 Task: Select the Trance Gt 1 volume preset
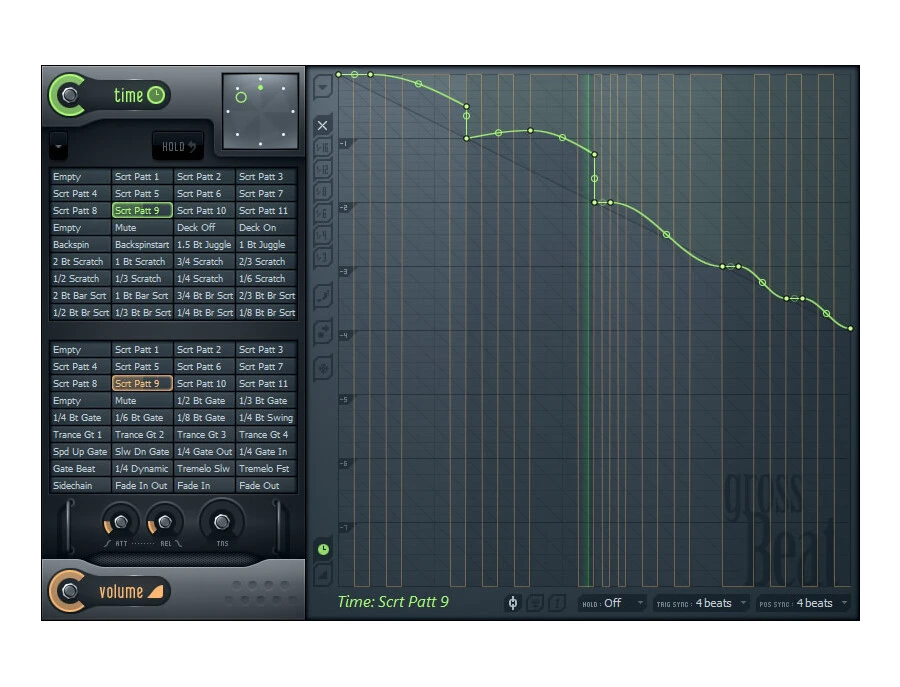80,435
